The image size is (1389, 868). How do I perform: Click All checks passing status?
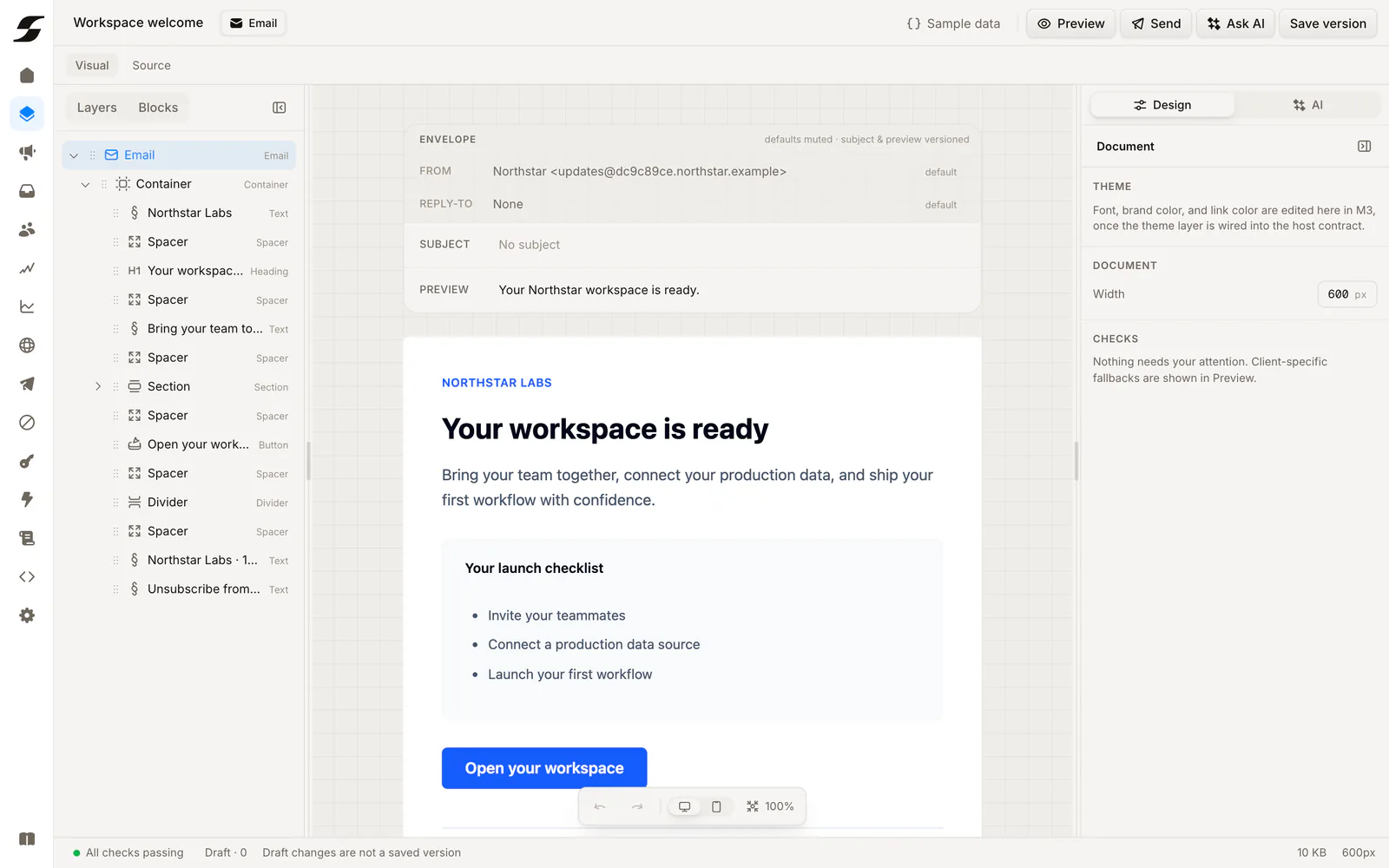[128, 852]
